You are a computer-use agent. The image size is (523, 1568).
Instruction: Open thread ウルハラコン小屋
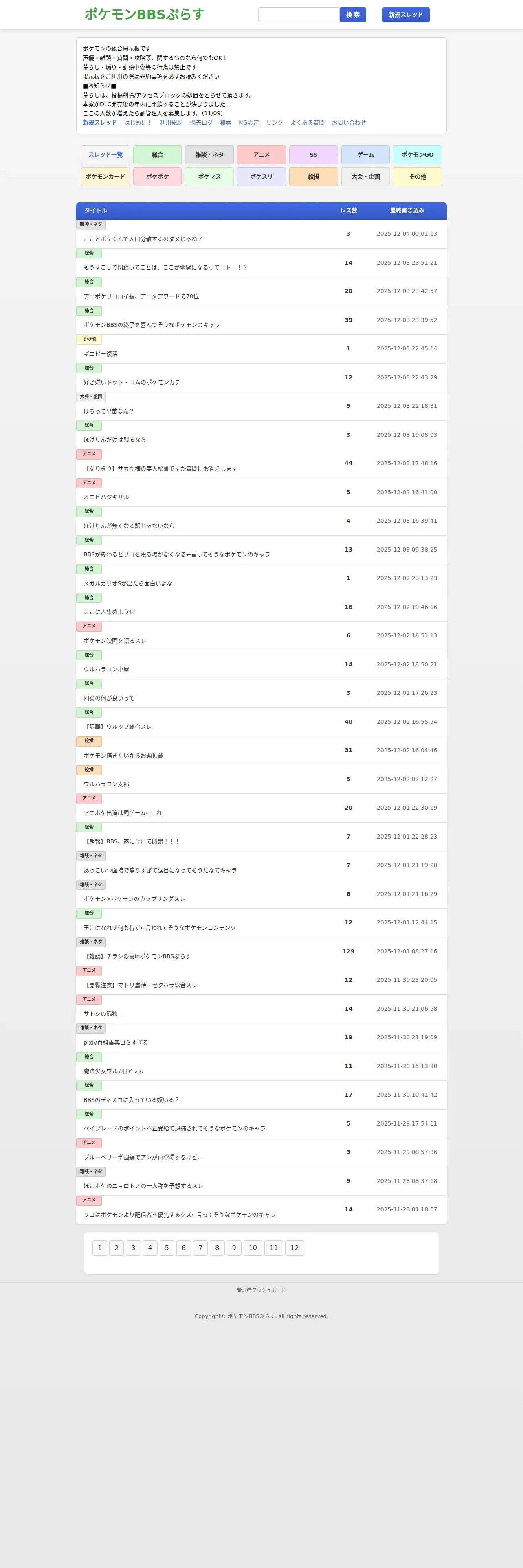(106, 669)
